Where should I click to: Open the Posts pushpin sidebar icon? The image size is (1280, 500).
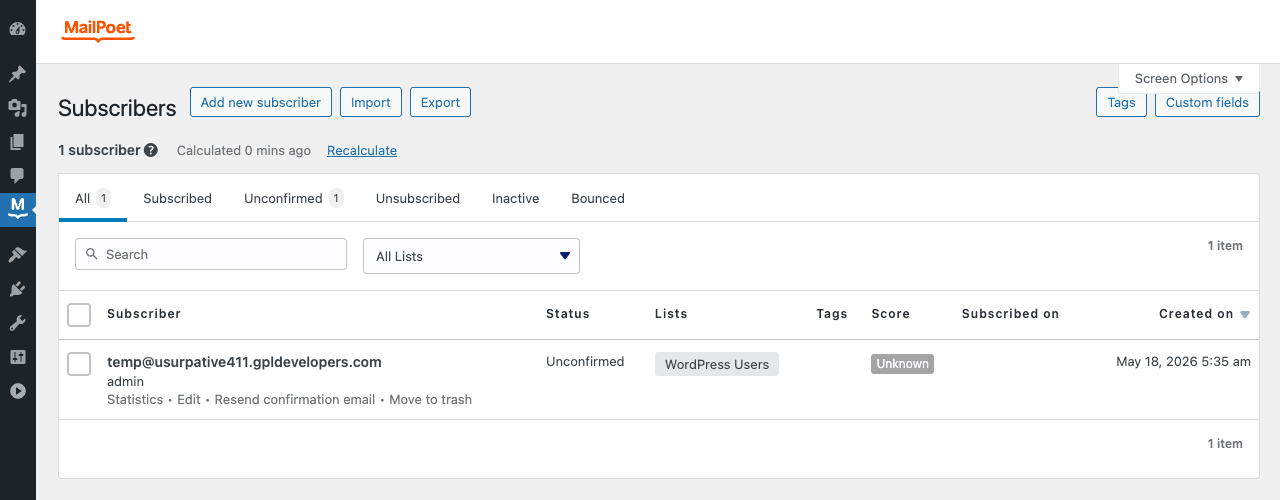coord(17,74)
